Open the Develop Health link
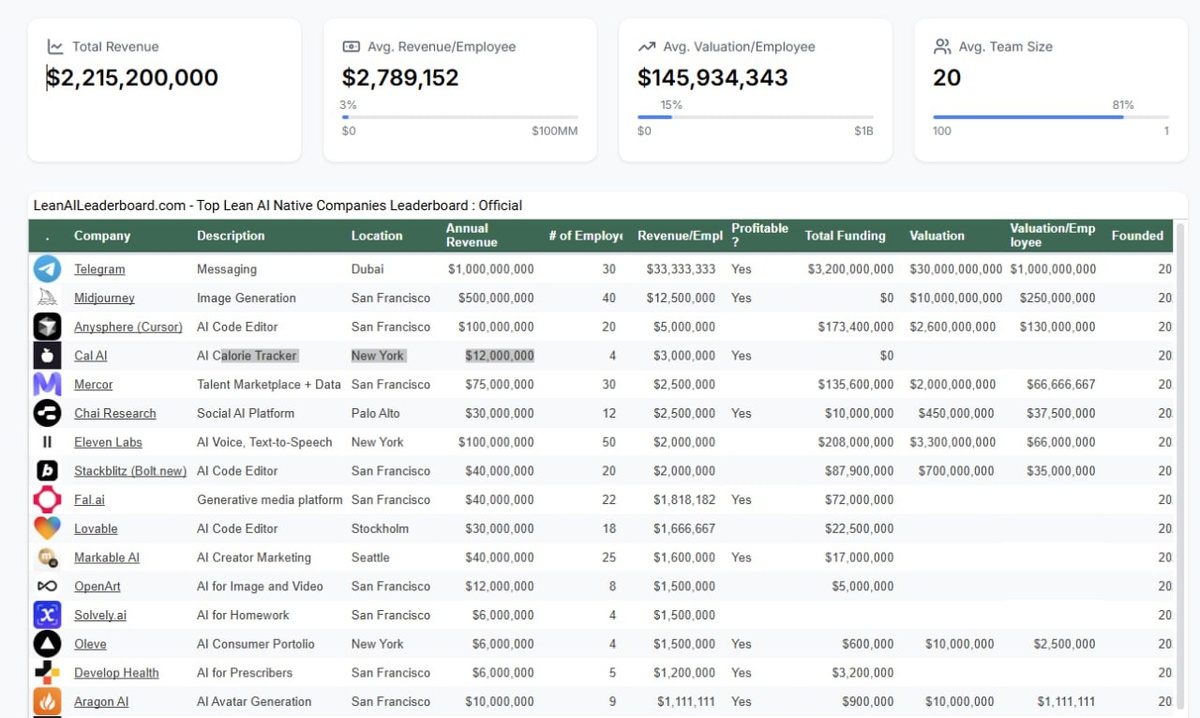1200x718 pixels. tap(116, 673)
